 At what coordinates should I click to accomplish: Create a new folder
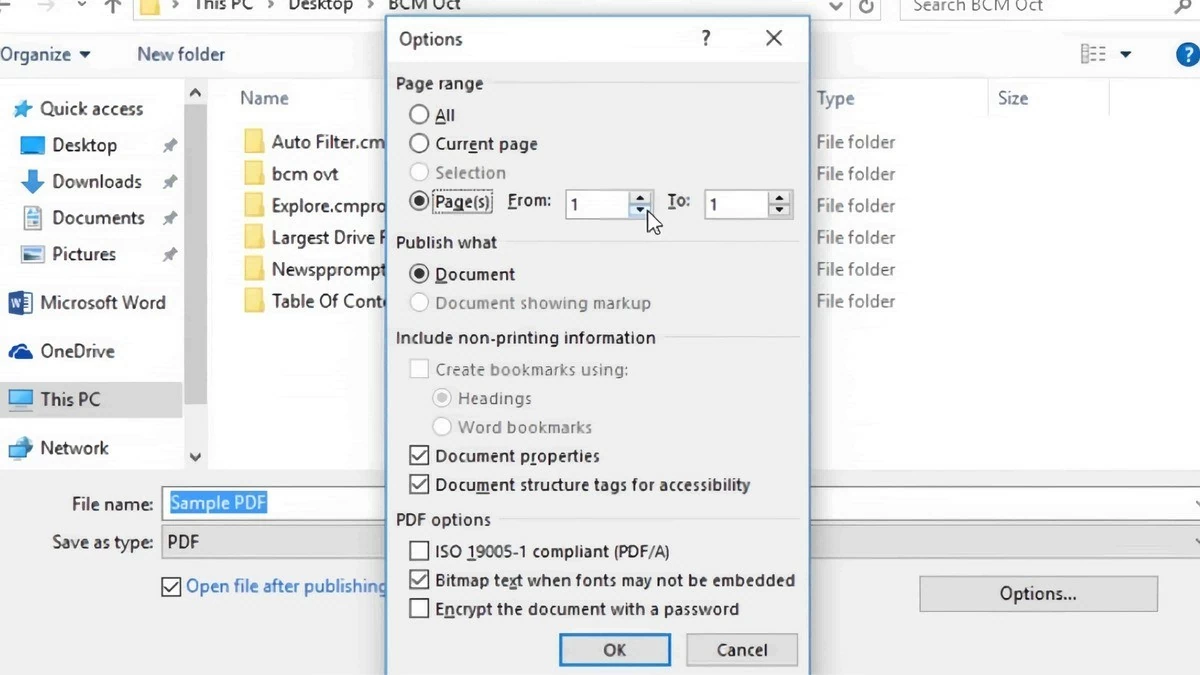pos(180,54)
